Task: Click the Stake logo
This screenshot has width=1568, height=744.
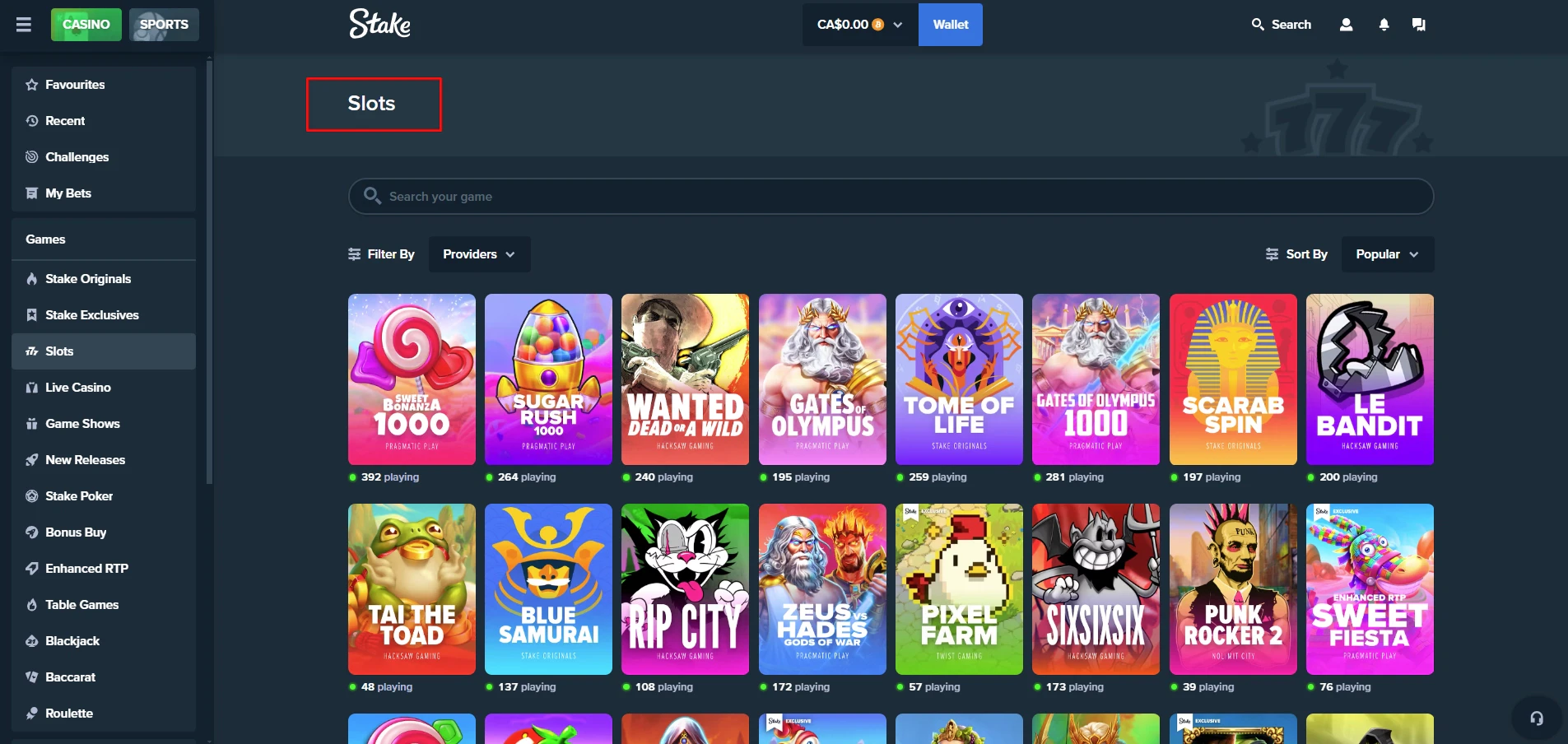Action: (x=379, y=24)
